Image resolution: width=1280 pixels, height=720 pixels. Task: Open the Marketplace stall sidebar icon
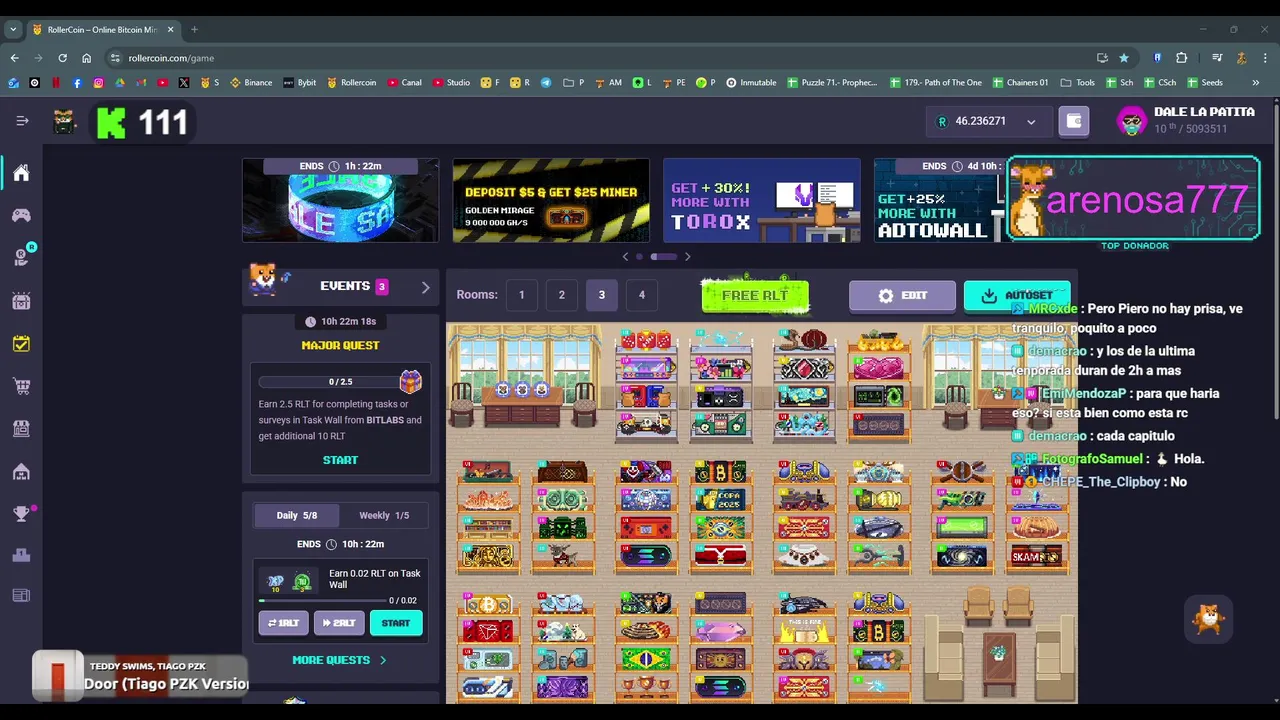tap(21, 428)
